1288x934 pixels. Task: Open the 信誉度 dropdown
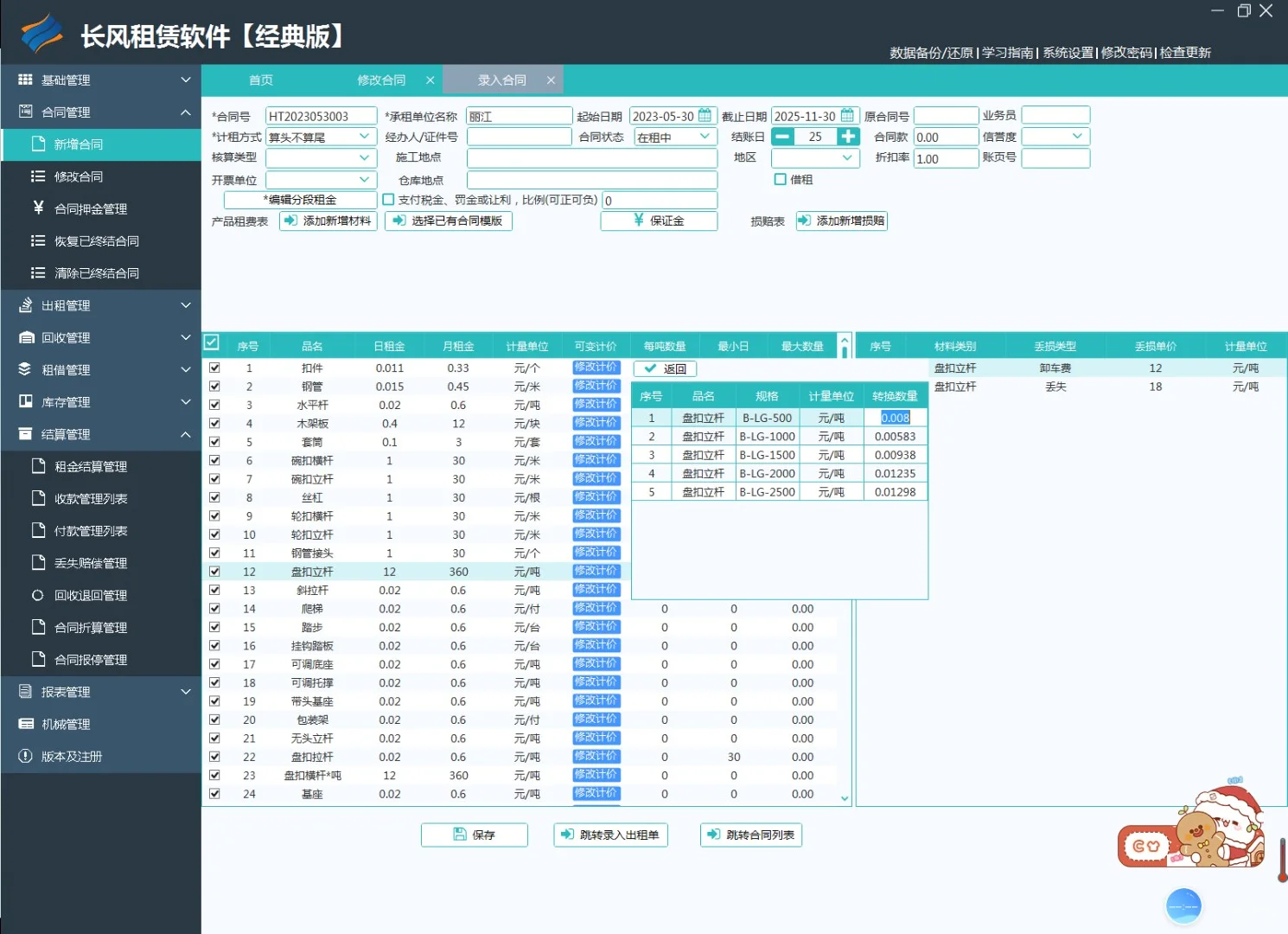click(1078, 137)
